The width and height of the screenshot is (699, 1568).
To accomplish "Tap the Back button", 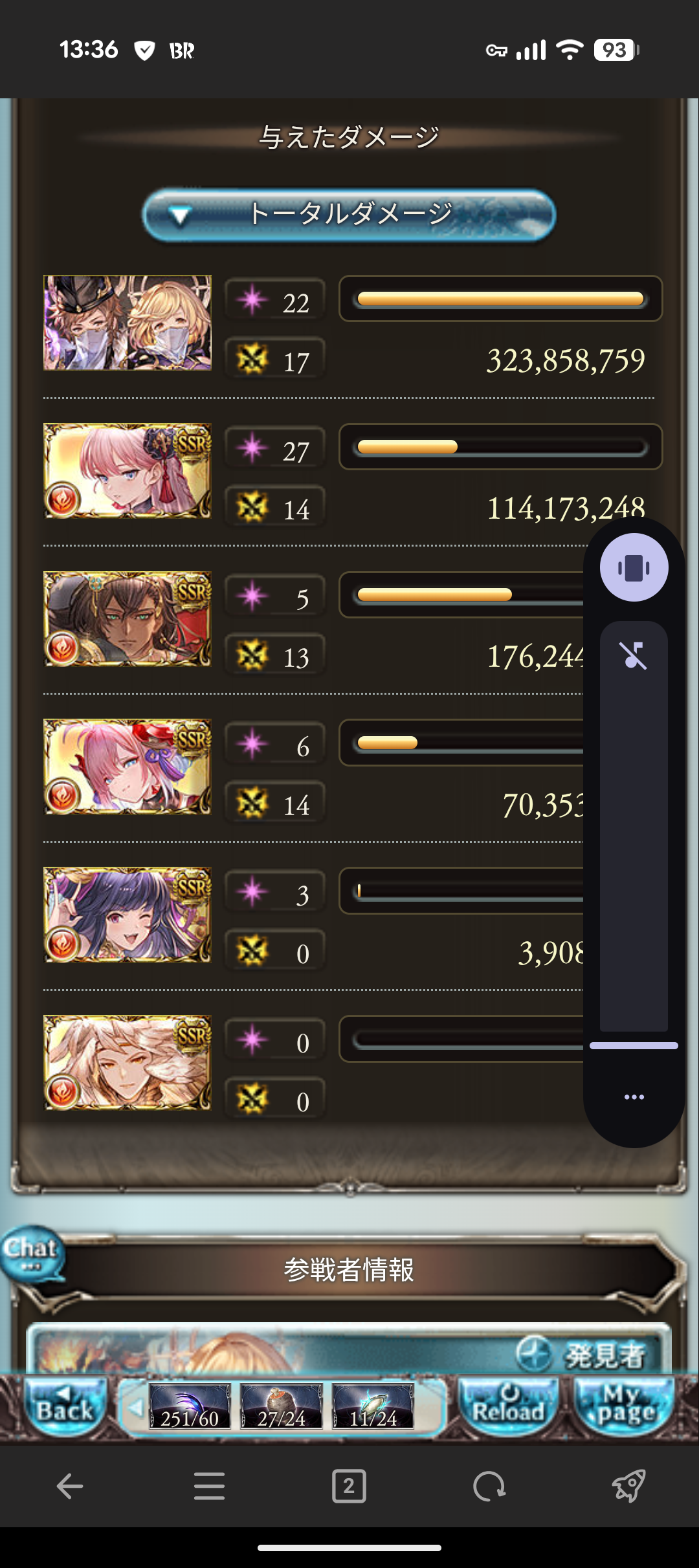I will coord(65,1406).
